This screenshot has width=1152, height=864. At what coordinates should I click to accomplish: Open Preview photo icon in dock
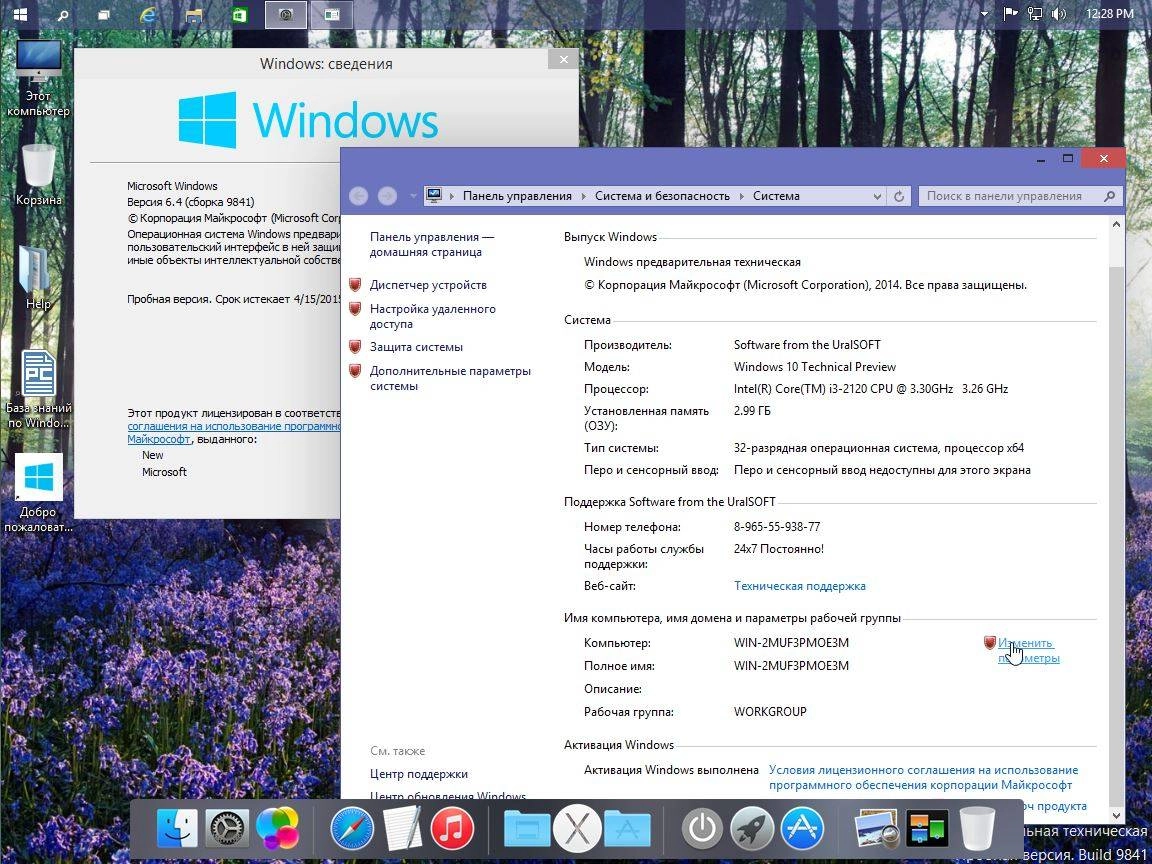(878, 829)
